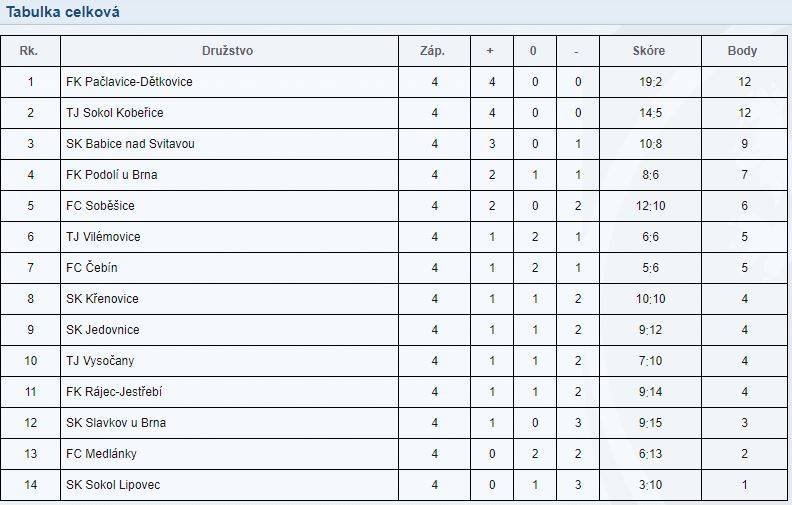This screenshot has height=505, width=792.
Task: Click the Záp. column header
Action: click(x=432, y=50)
